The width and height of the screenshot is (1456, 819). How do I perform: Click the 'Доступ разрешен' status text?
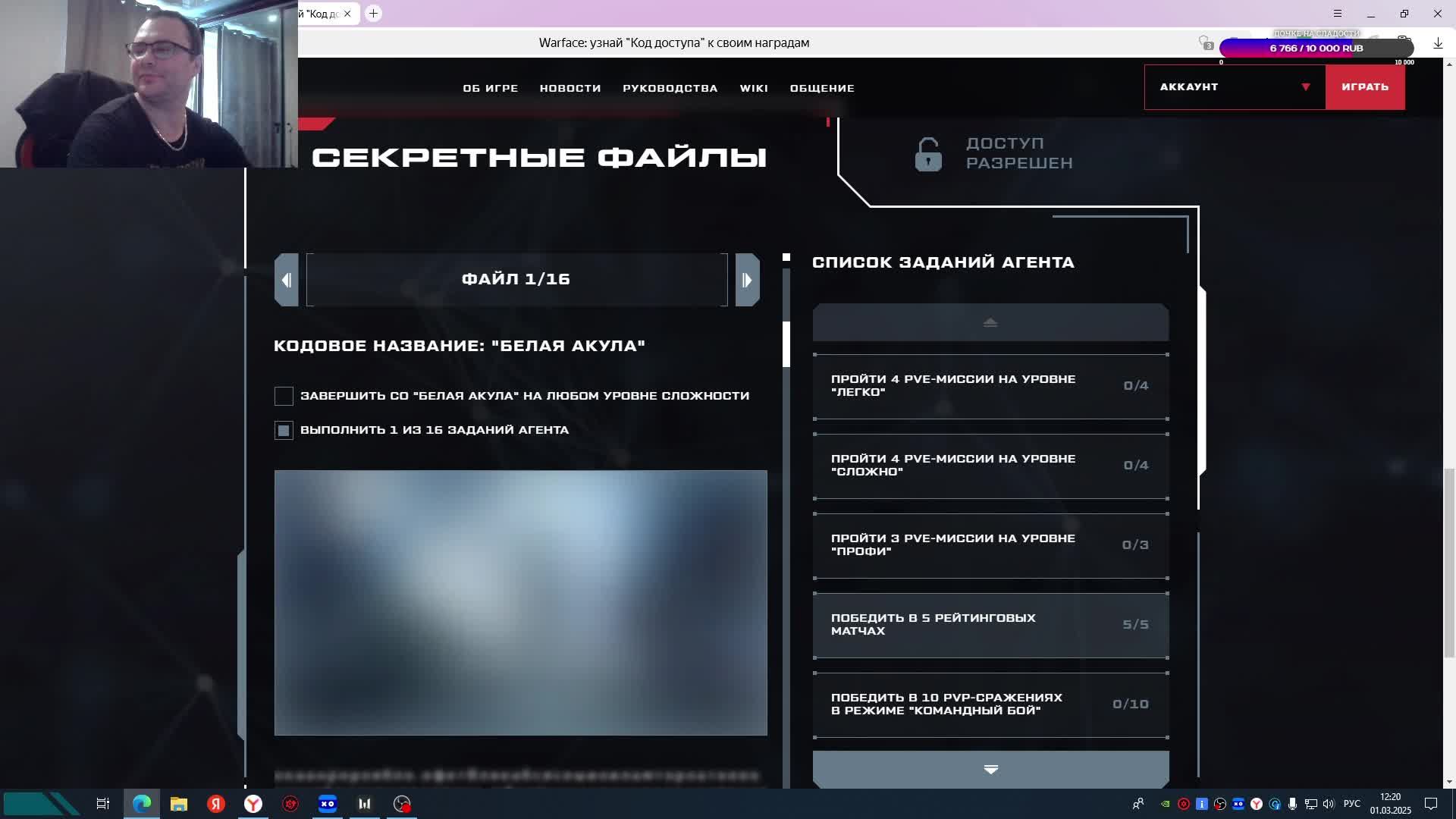[1019, 153]
